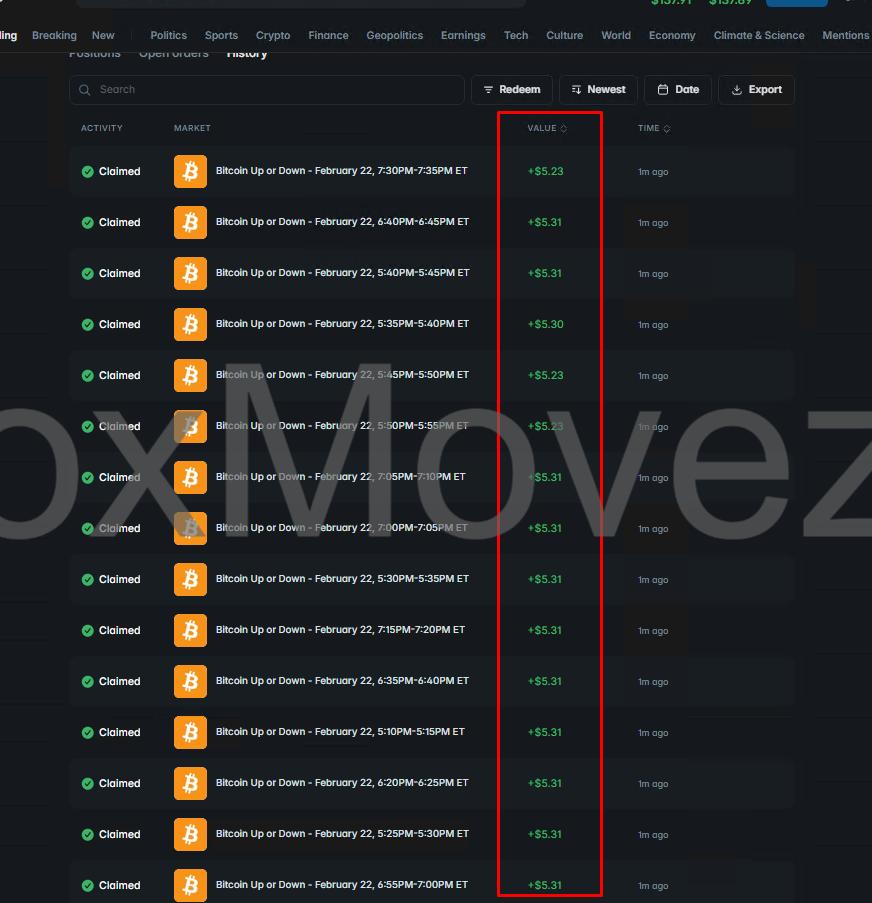Open the Mentions category
The height and width of the screenshot is (903, 872).
(846, 35)
